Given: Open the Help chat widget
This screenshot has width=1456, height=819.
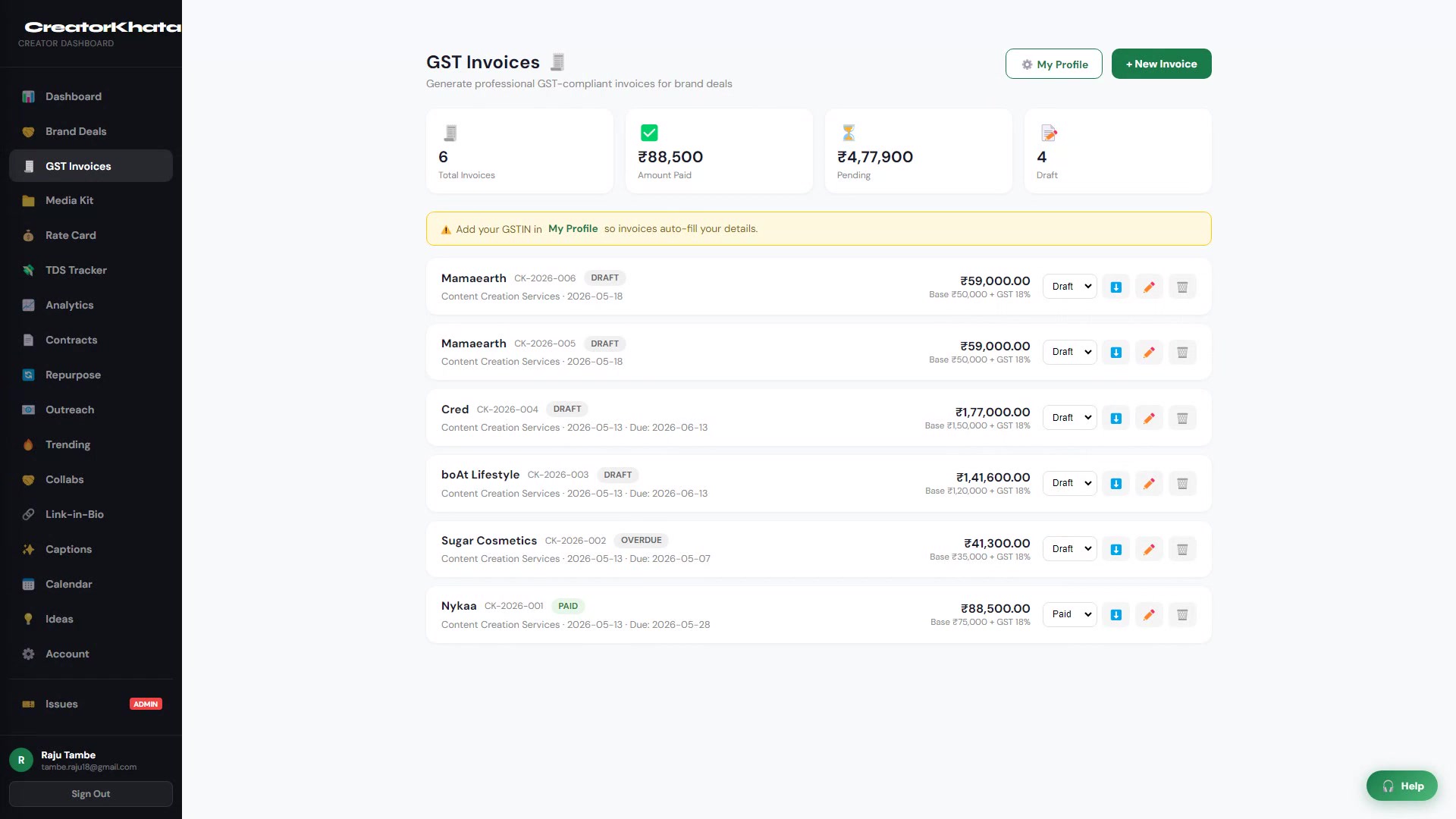Looking at the screenshot, I should click(1401, 786).
